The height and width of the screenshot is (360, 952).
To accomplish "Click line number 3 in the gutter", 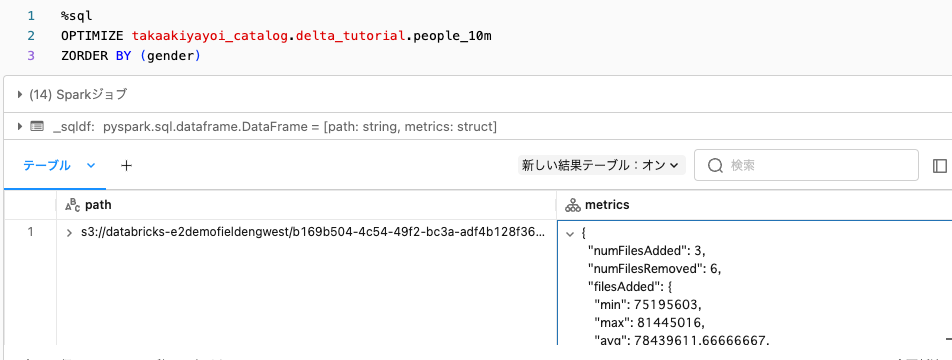I will click(x=31, y=56).
